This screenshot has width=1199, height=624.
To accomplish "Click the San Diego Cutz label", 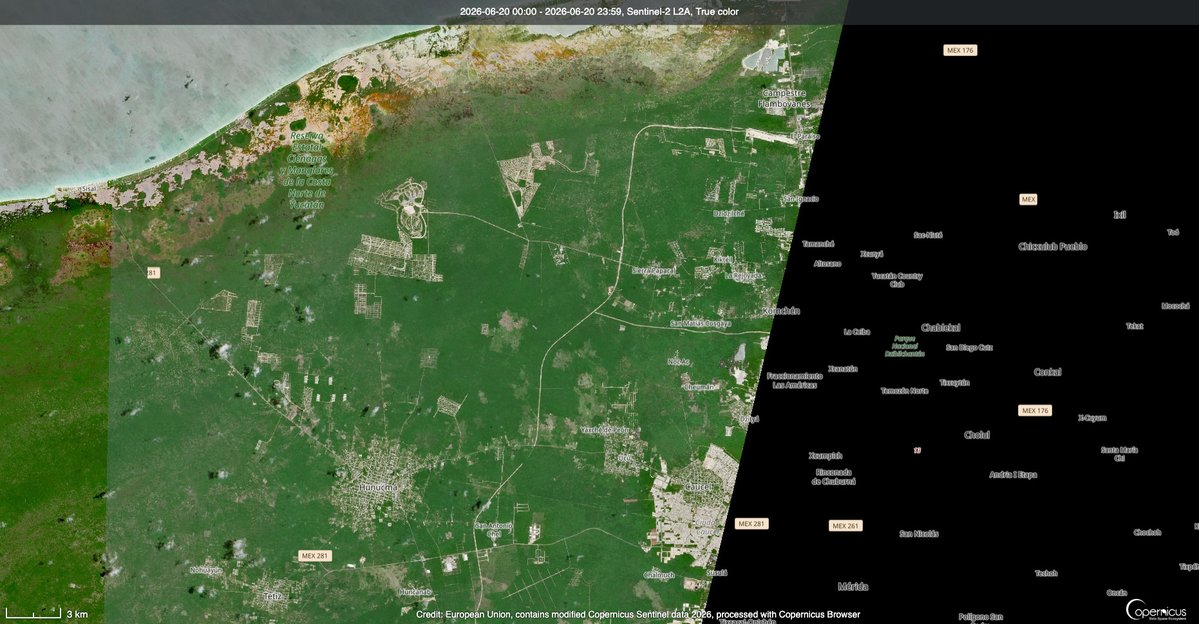I will [x=969, y=347].
